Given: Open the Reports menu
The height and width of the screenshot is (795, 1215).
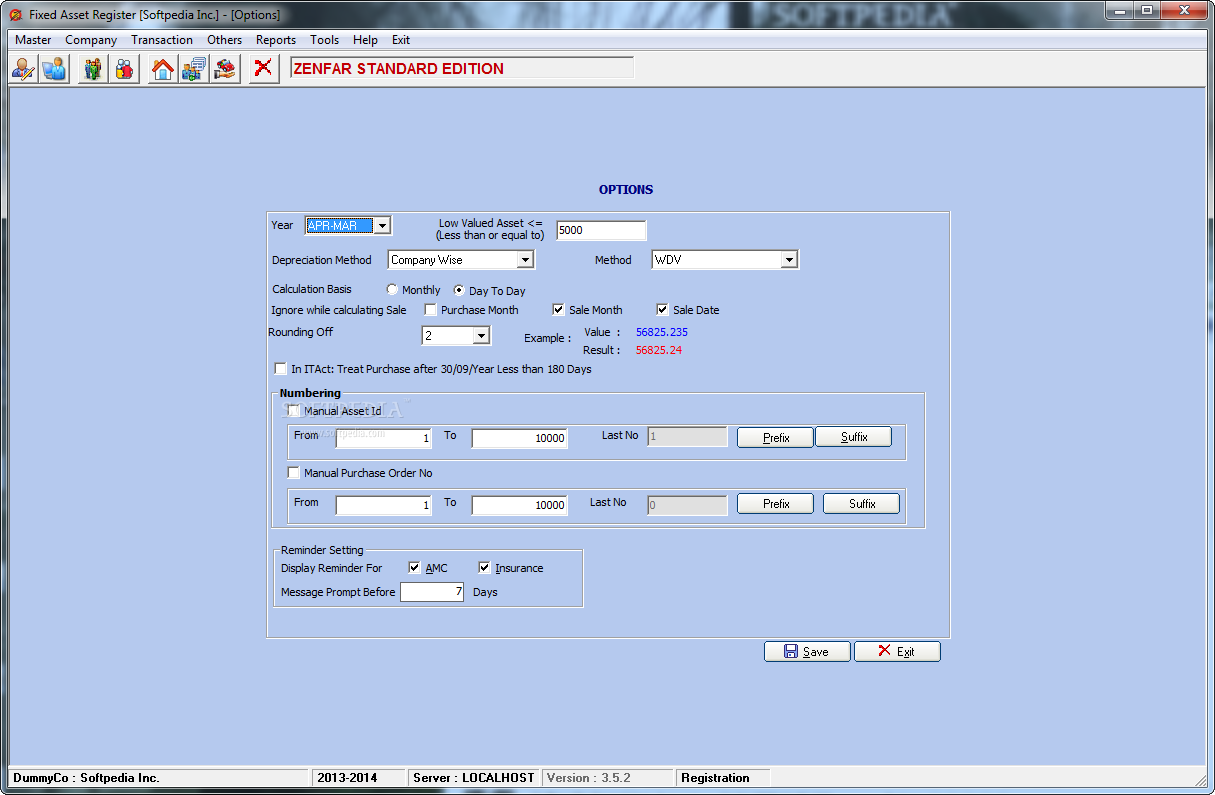Looking at the screenshot, I should 276,40.
